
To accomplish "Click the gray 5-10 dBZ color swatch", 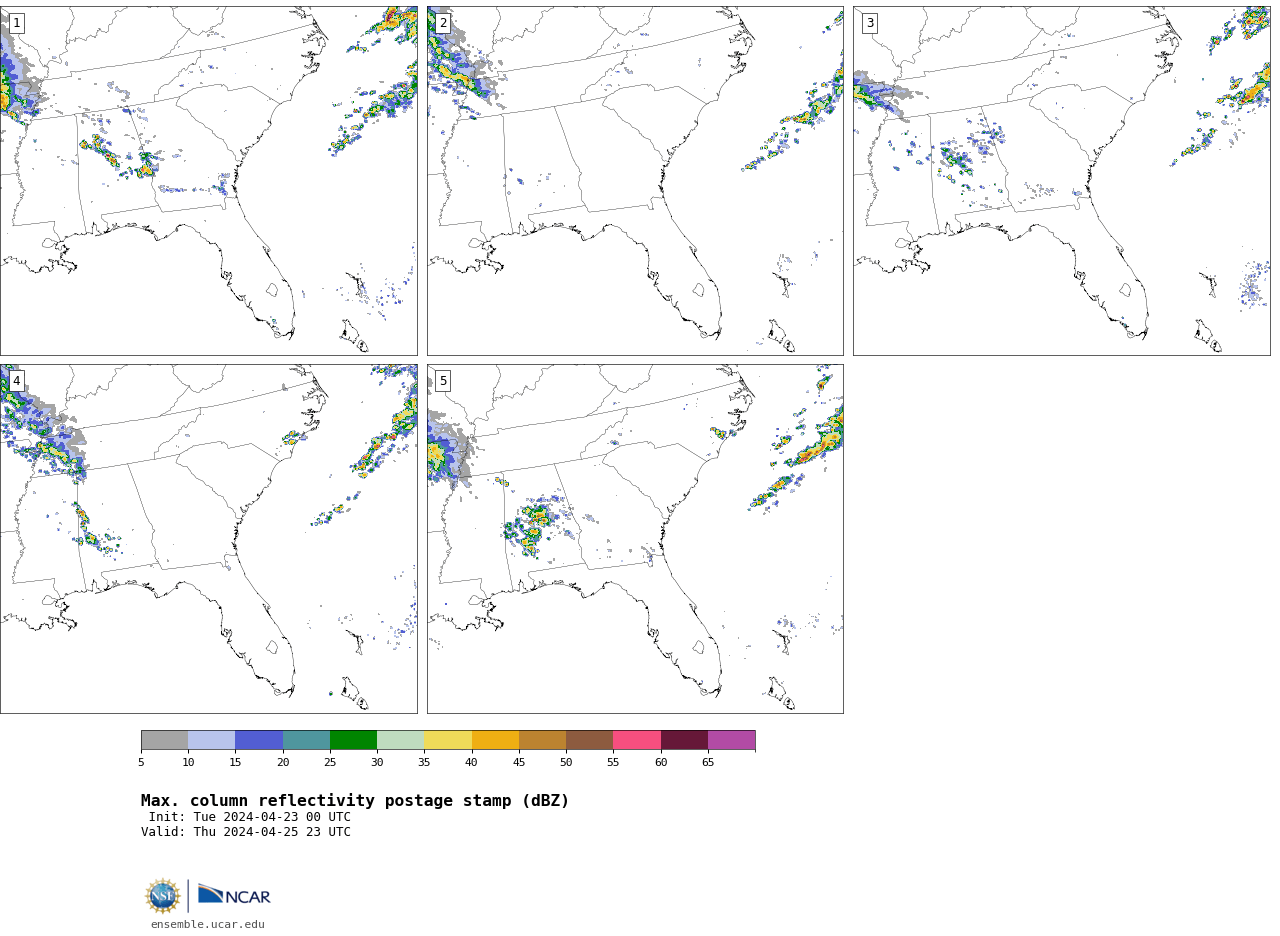I will [x=164, y=740].
